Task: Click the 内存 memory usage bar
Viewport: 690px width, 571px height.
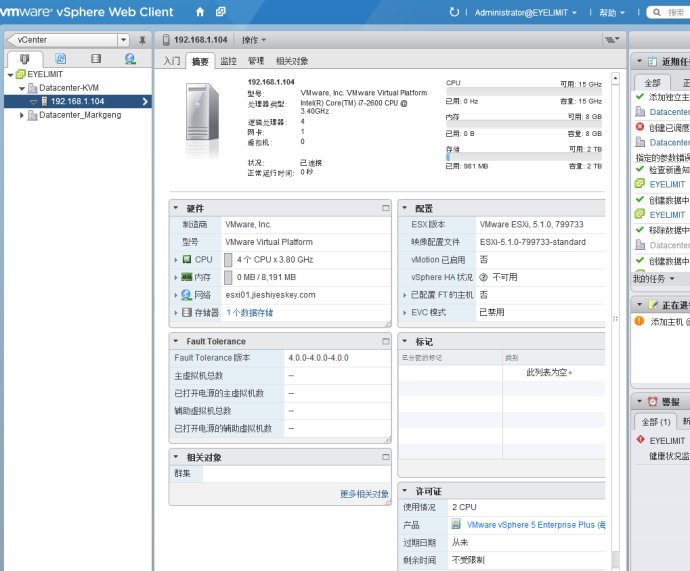Action: point(524,124)
